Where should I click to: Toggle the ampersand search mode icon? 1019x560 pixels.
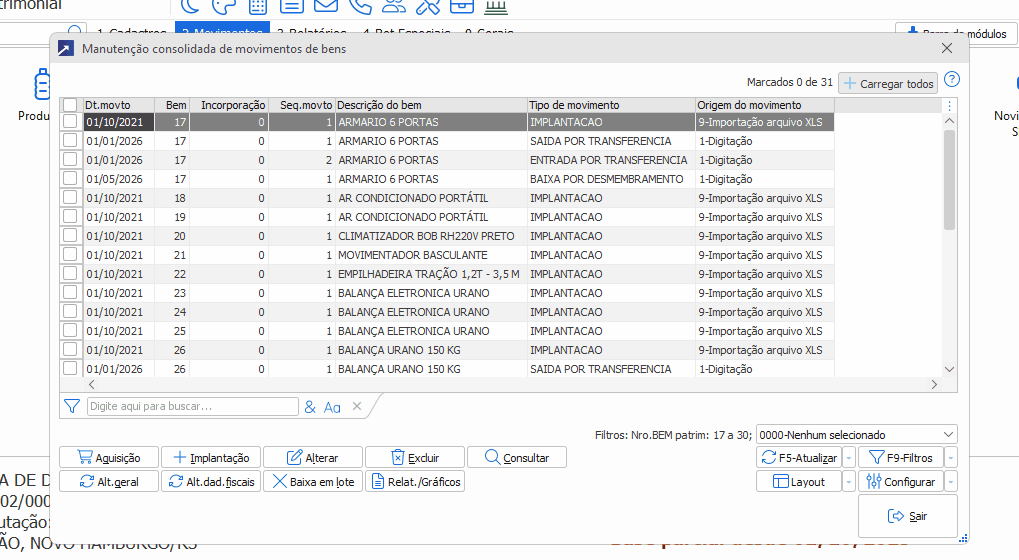coord(310,407)
